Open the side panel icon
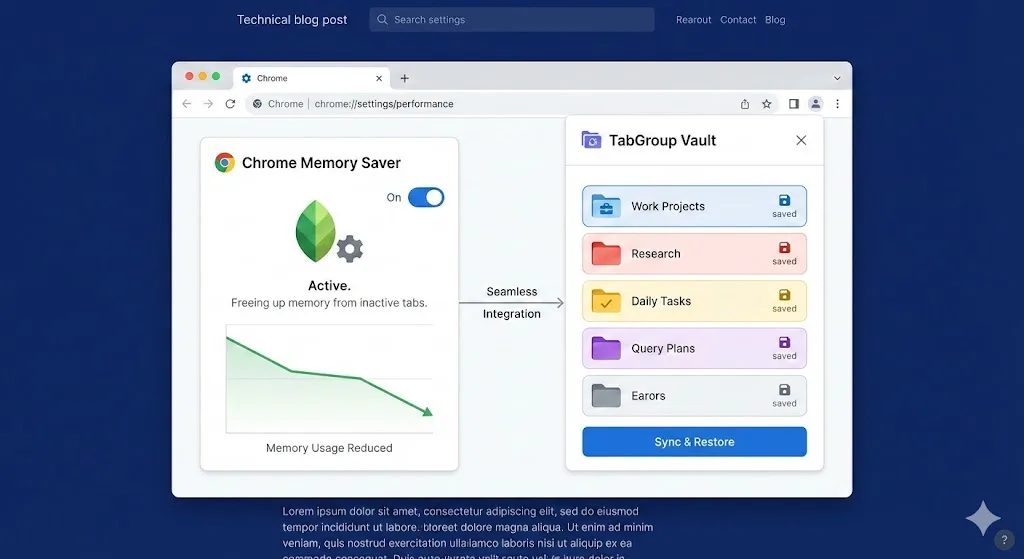1024x559 pixels. tap(793, 104)
